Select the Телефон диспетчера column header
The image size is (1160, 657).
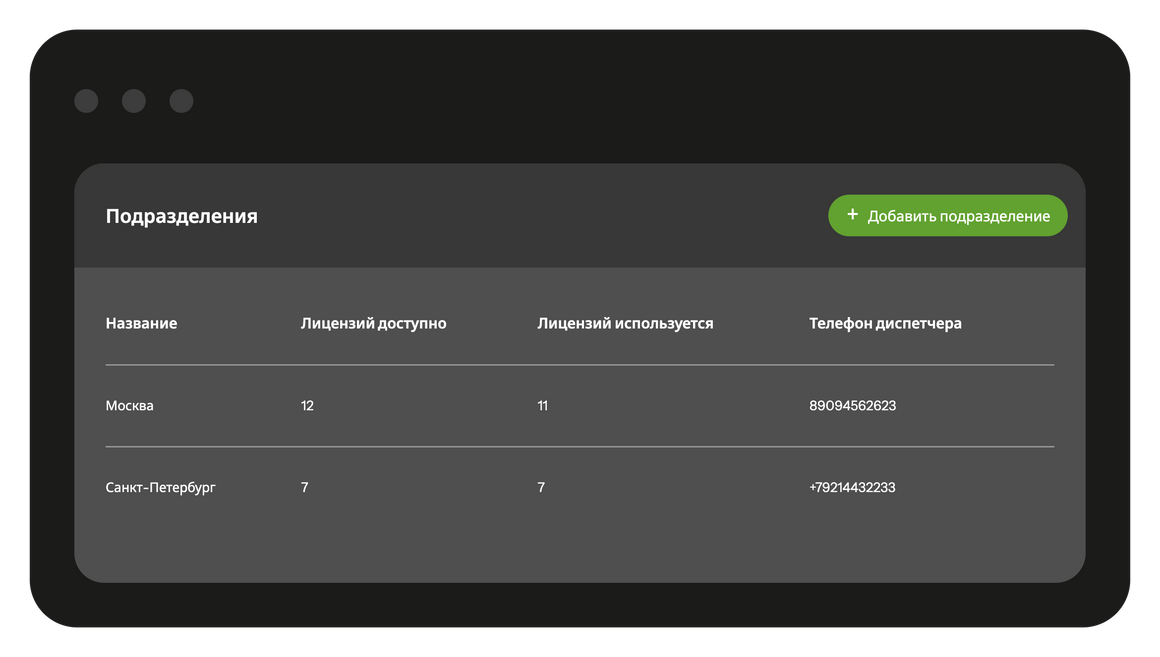pyautogui.click(x=885, y=323)
